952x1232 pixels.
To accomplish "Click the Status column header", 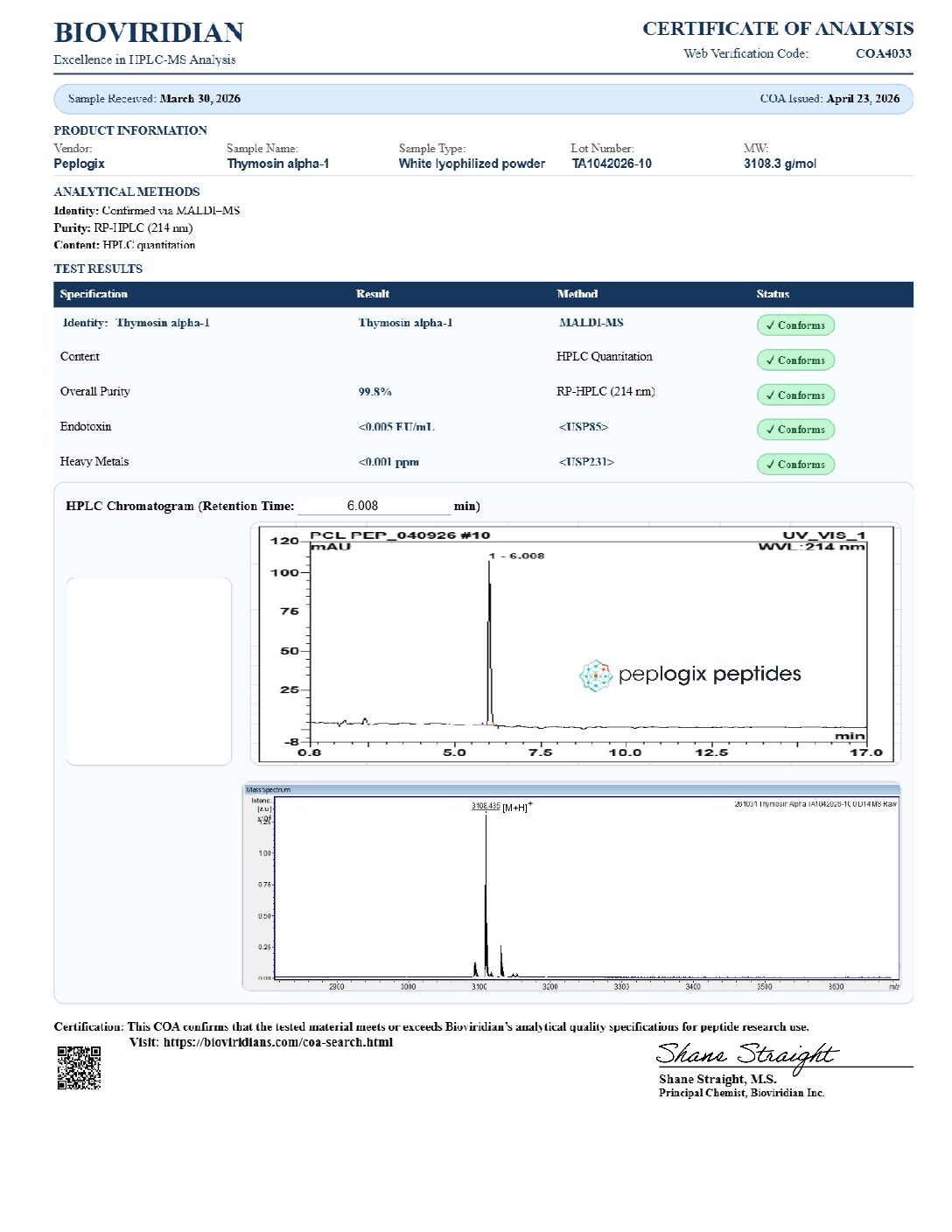I will pyautogui.click(x=773, y=294).
